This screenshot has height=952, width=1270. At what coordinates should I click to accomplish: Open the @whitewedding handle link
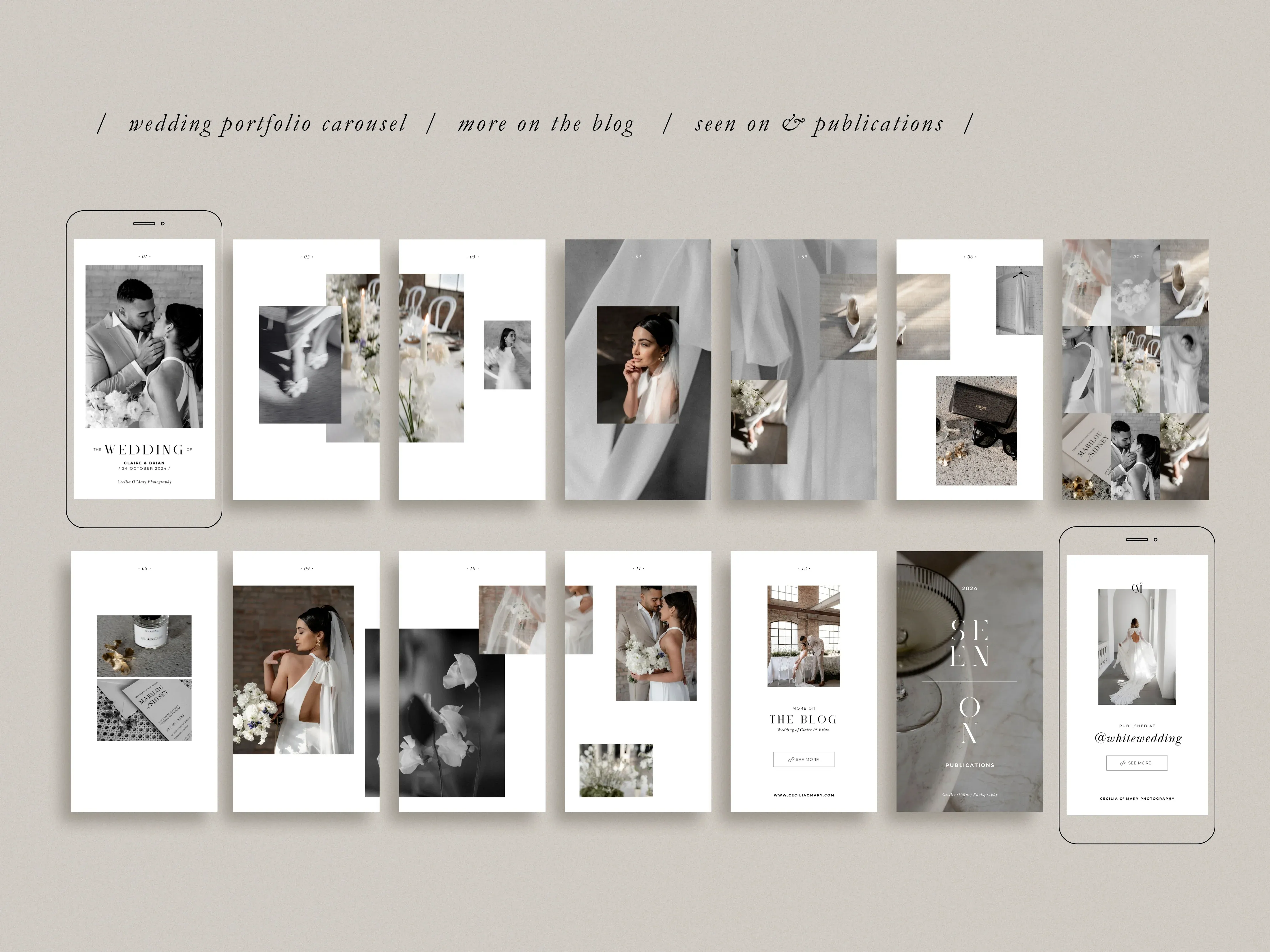click(1138, 739)
